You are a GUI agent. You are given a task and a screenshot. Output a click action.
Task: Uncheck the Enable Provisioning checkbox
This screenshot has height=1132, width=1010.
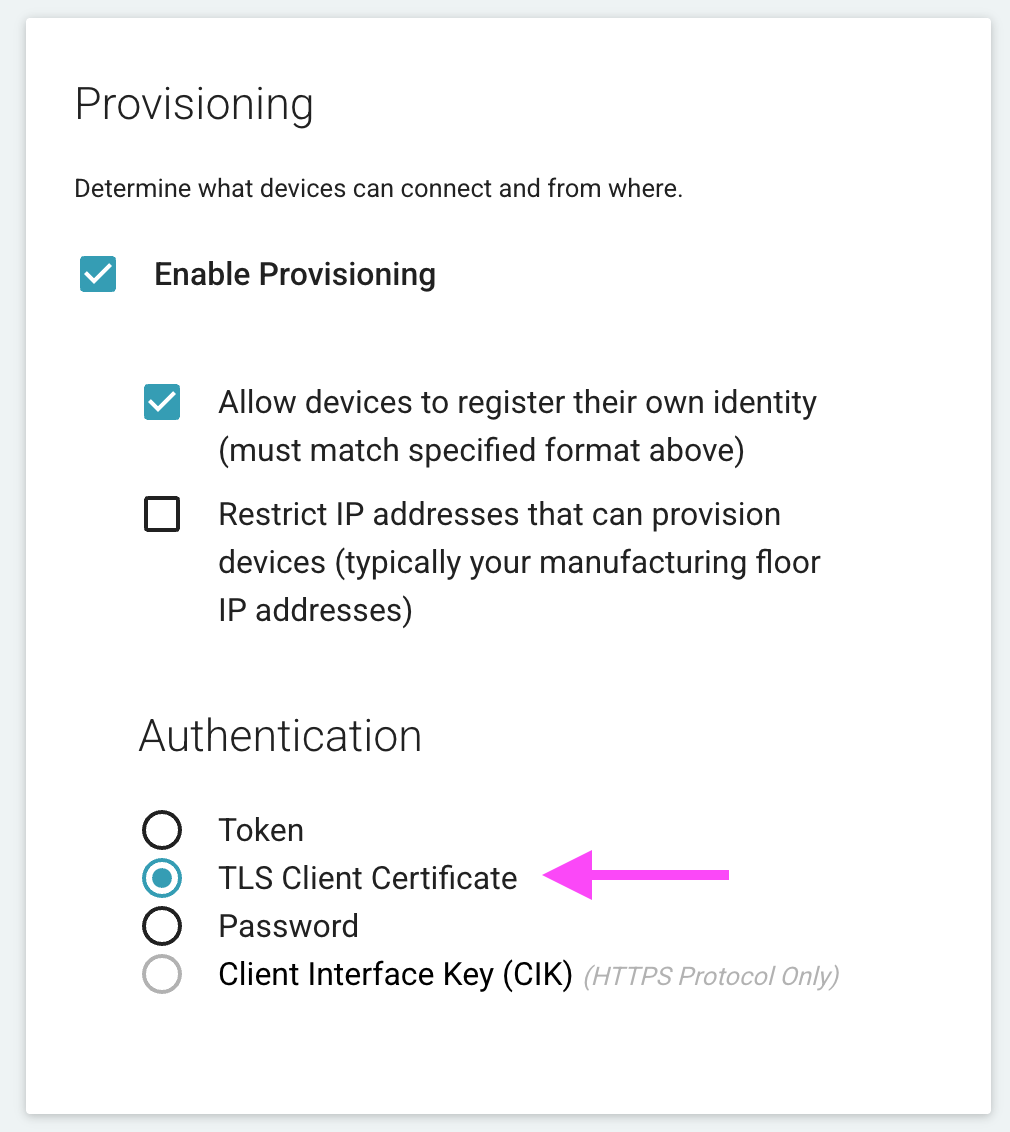[98, 274]
